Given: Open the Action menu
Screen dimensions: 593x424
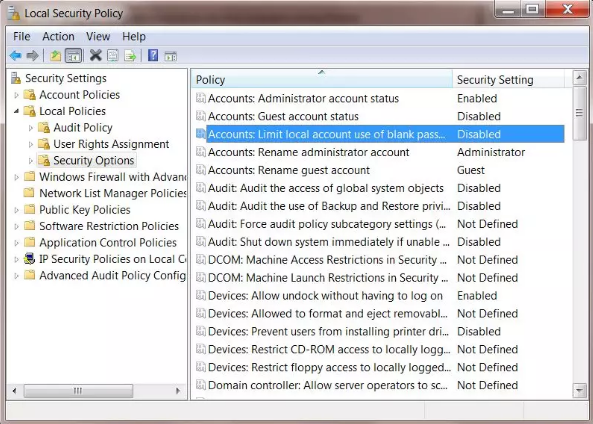Looking at the screenshot, I should (x=58, y=36).
